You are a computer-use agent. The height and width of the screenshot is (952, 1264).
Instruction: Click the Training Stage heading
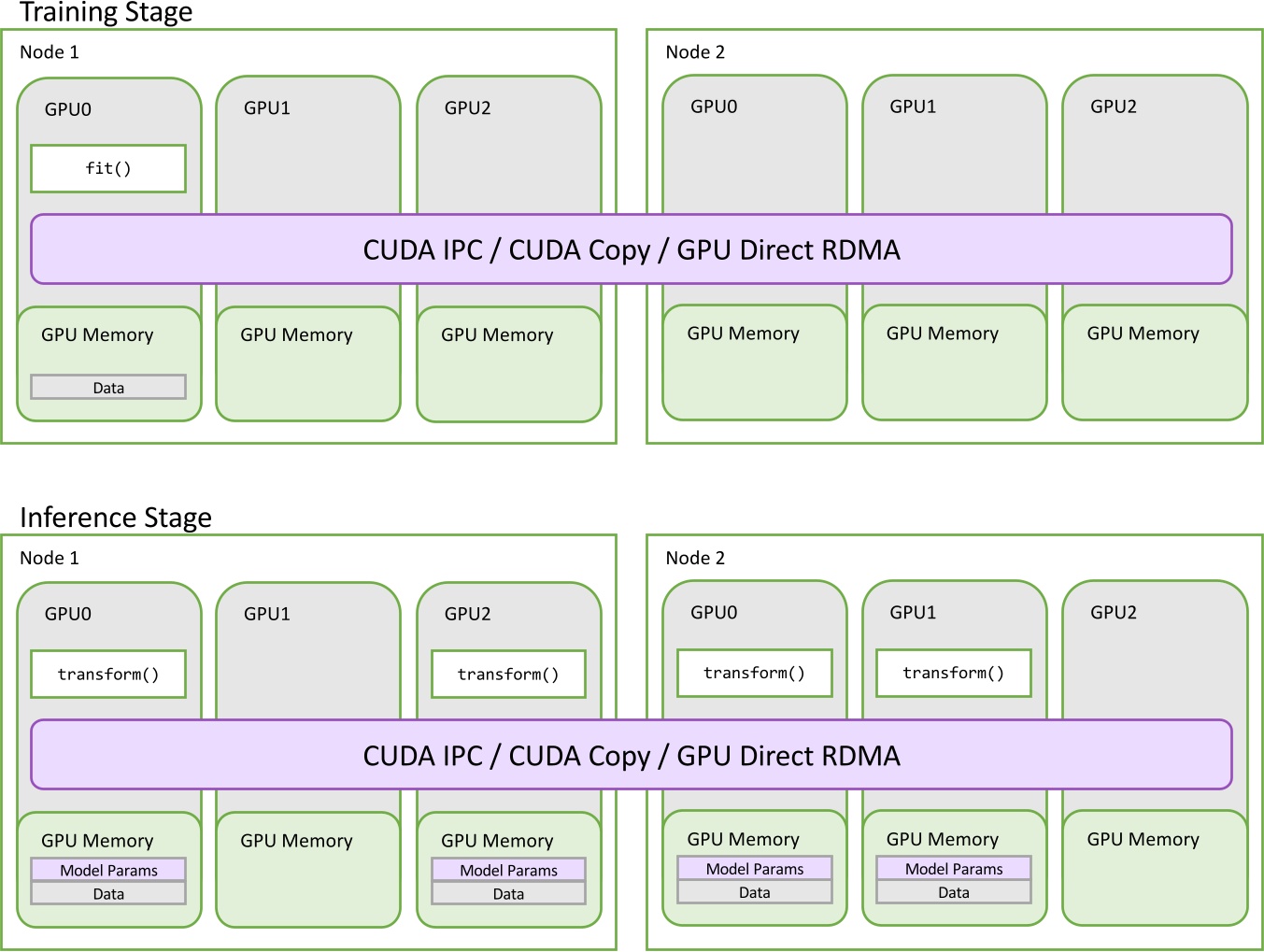pyautogui.click(x=106, y=12)
